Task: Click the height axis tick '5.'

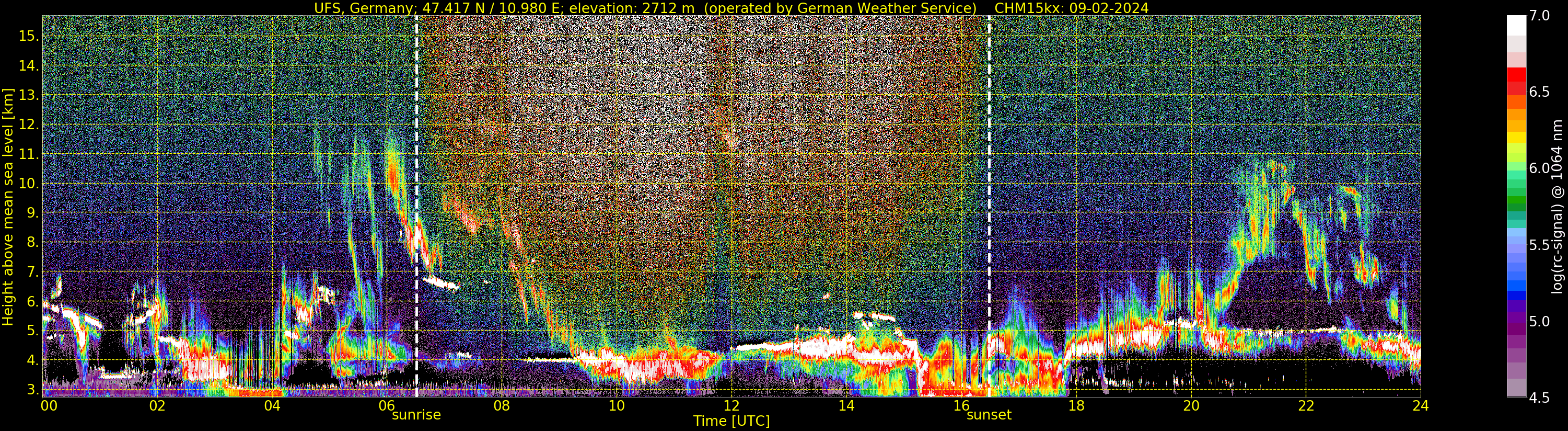Action: click(x=33, y=331)
